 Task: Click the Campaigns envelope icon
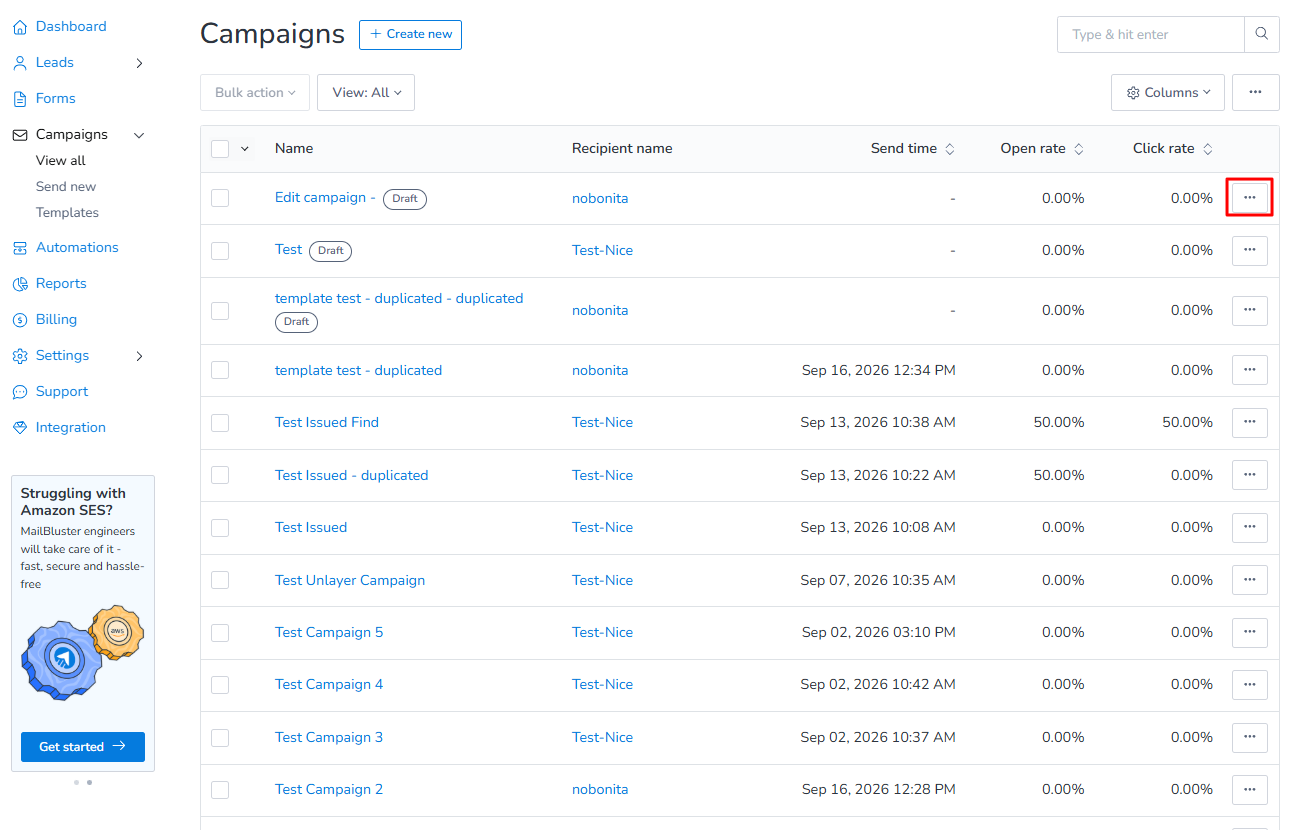20,135
